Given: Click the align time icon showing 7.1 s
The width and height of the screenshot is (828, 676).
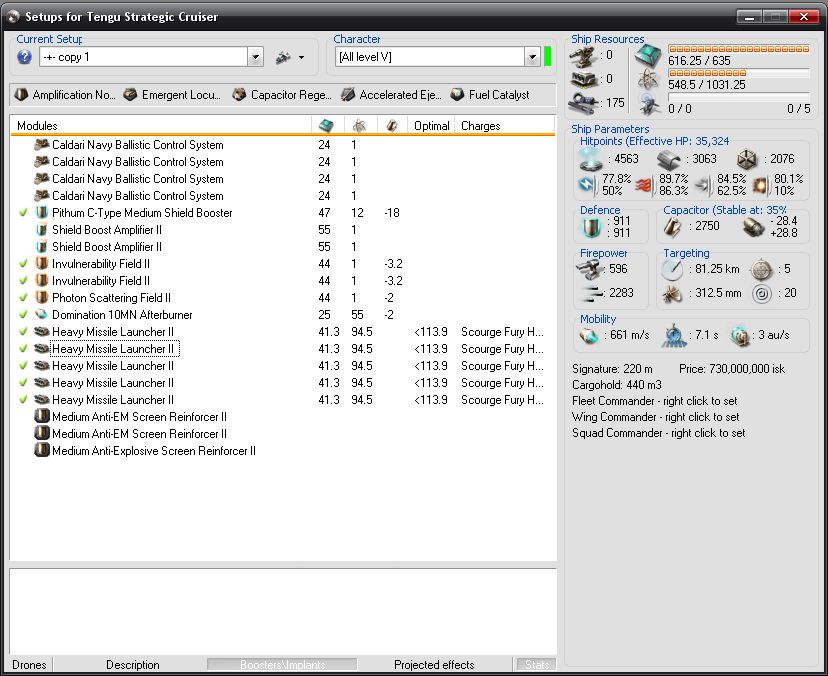Looking at the screenshot, I should click(x=673, y=335).
